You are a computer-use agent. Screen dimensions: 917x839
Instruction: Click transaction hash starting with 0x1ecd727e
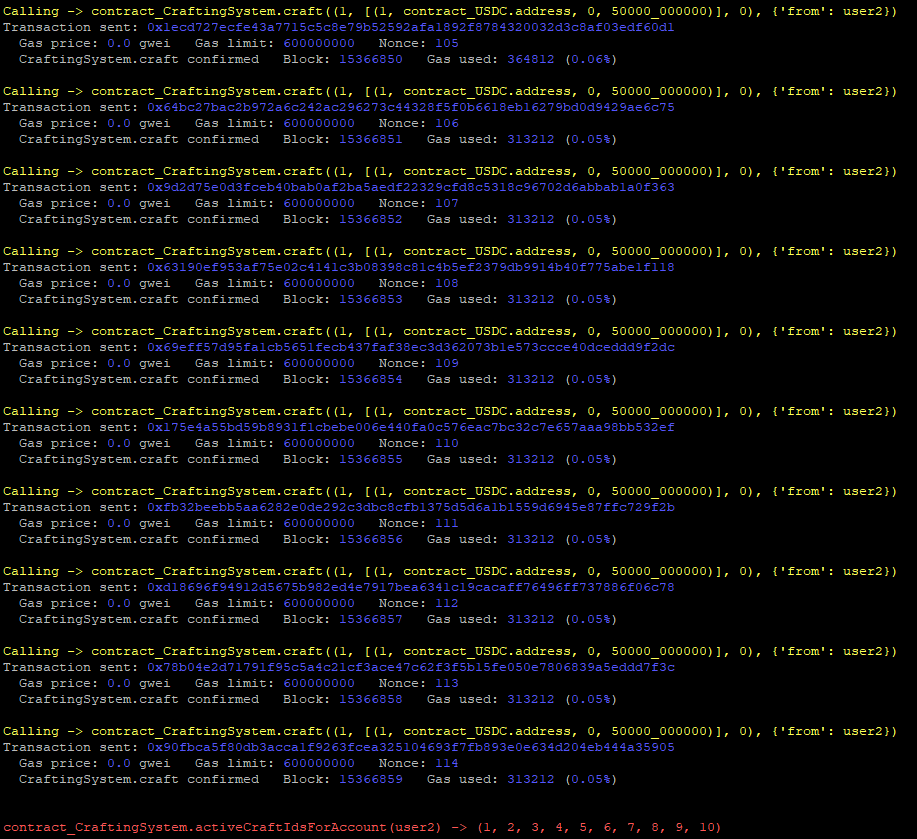click(x=411, y=27)
